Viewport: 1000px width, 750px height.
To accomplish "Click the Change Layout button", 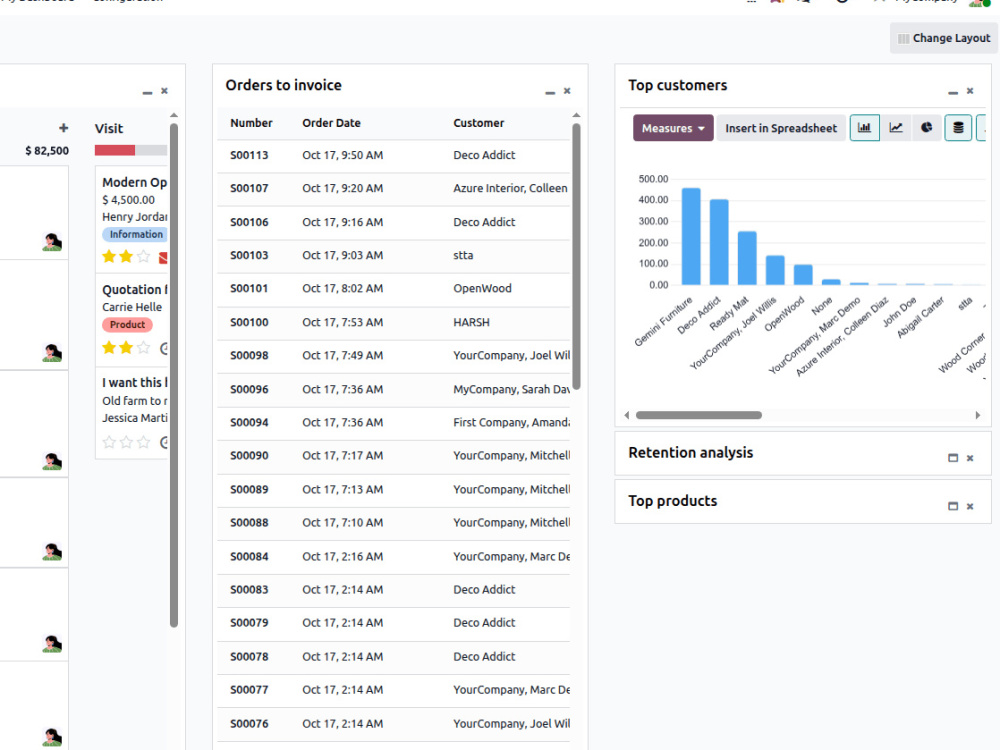I will coord(944,38).
